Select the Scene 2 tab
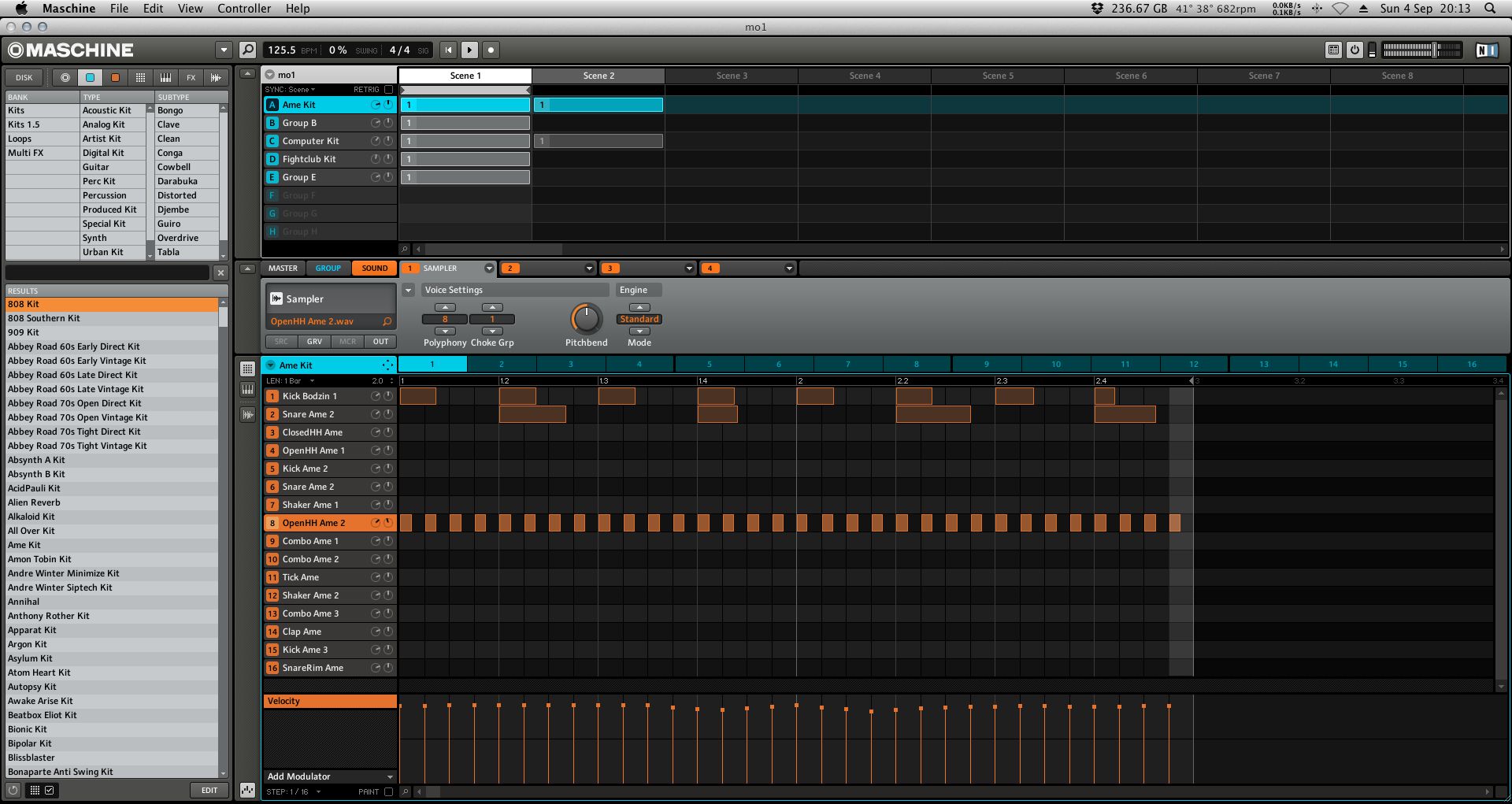The image size is (1512, 804). (x=598, y=76)
